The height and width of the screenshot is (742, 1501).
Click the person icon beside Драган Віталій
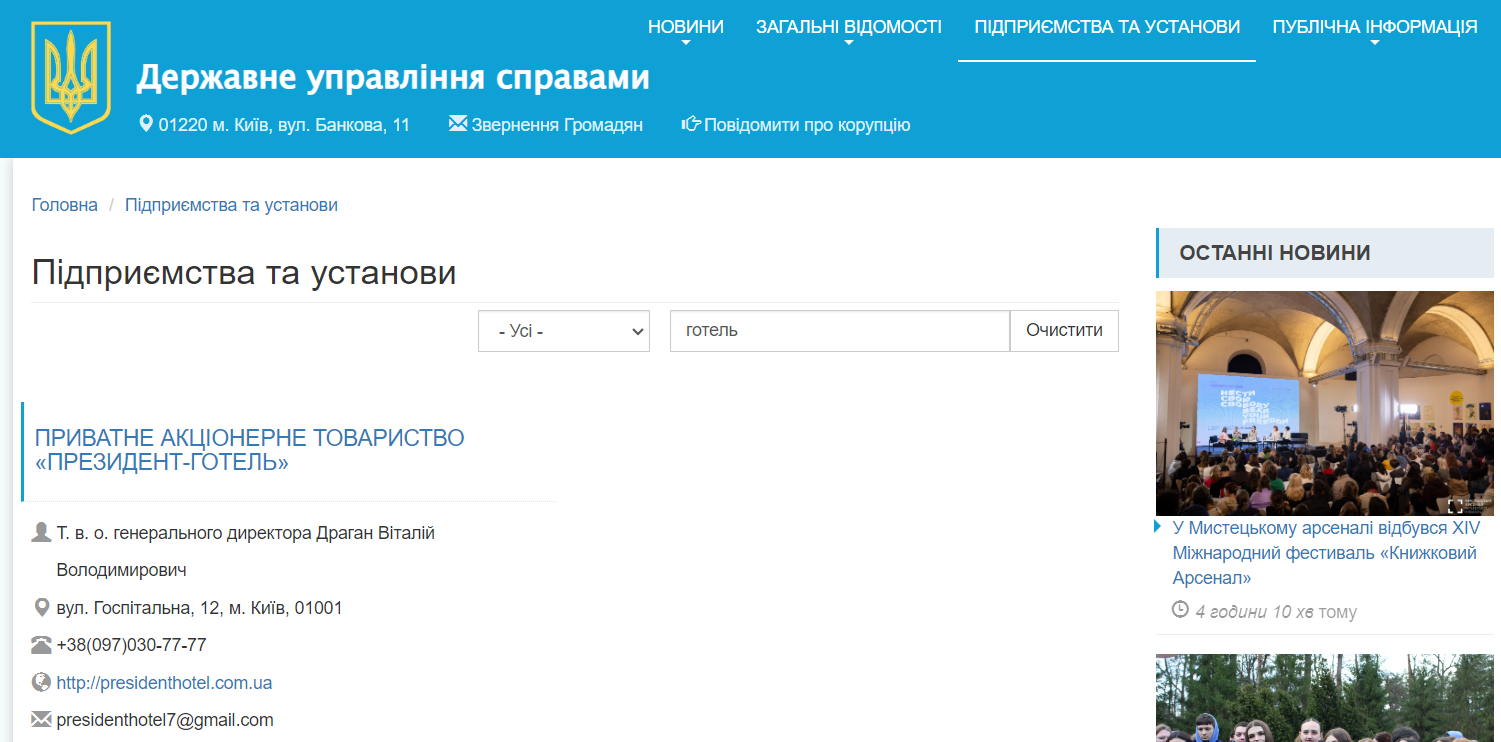[x=41, y=533]
